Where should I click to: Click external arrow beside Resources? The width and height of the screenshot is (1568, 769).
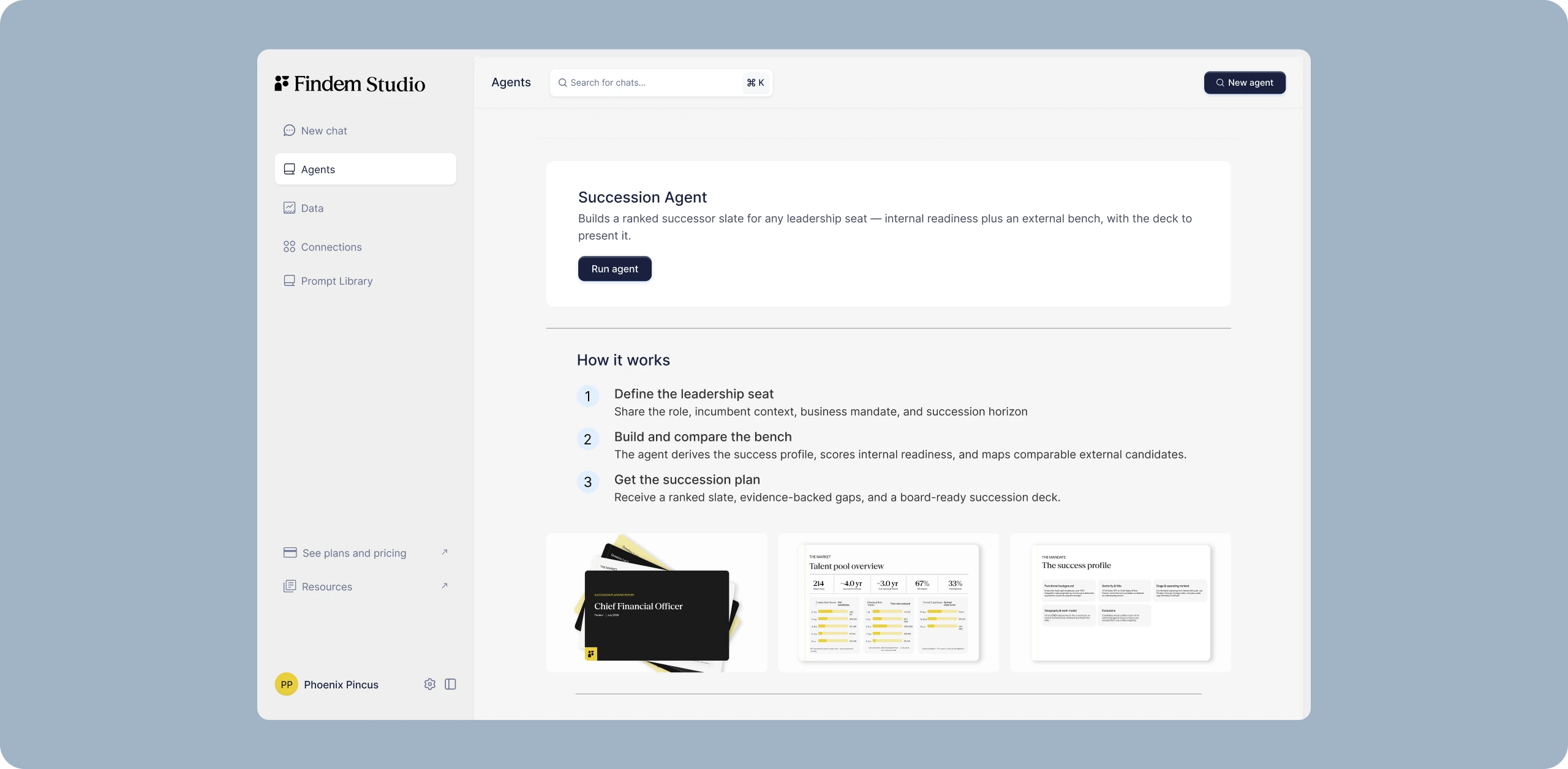click(x=445, y=586)
